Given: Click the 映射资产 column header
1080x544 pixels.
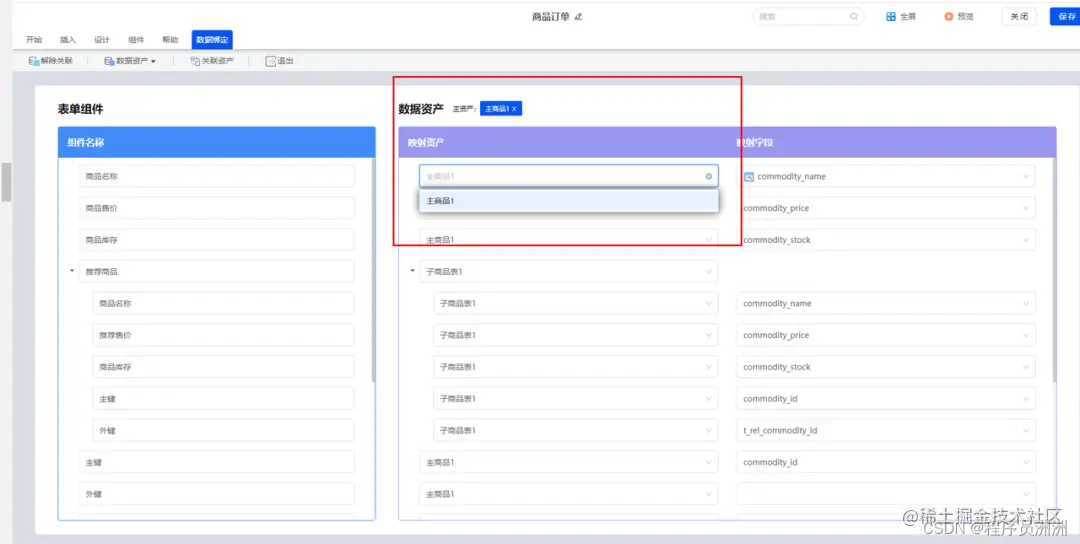Looking at the screenshot, I should click(425, 143).
